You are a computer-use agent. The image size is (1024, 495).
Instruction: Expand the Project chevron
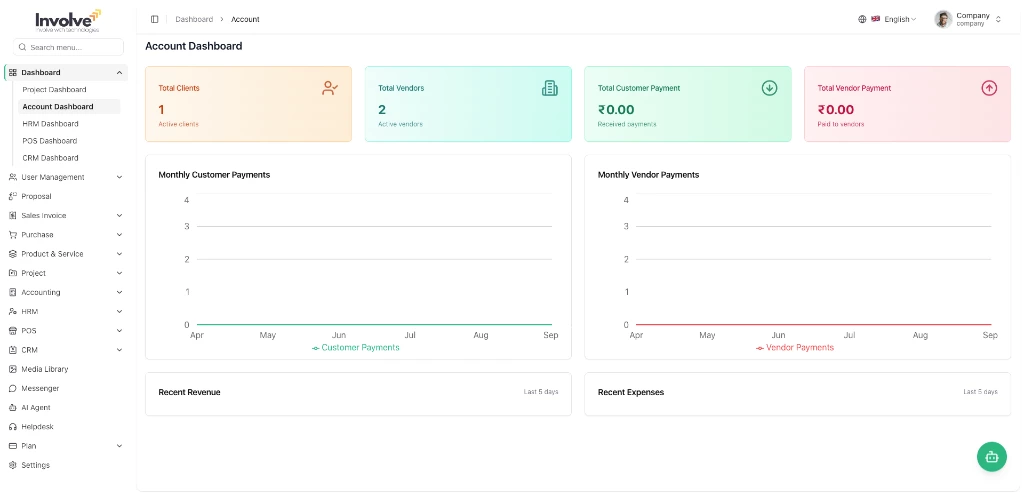(119, 273)
